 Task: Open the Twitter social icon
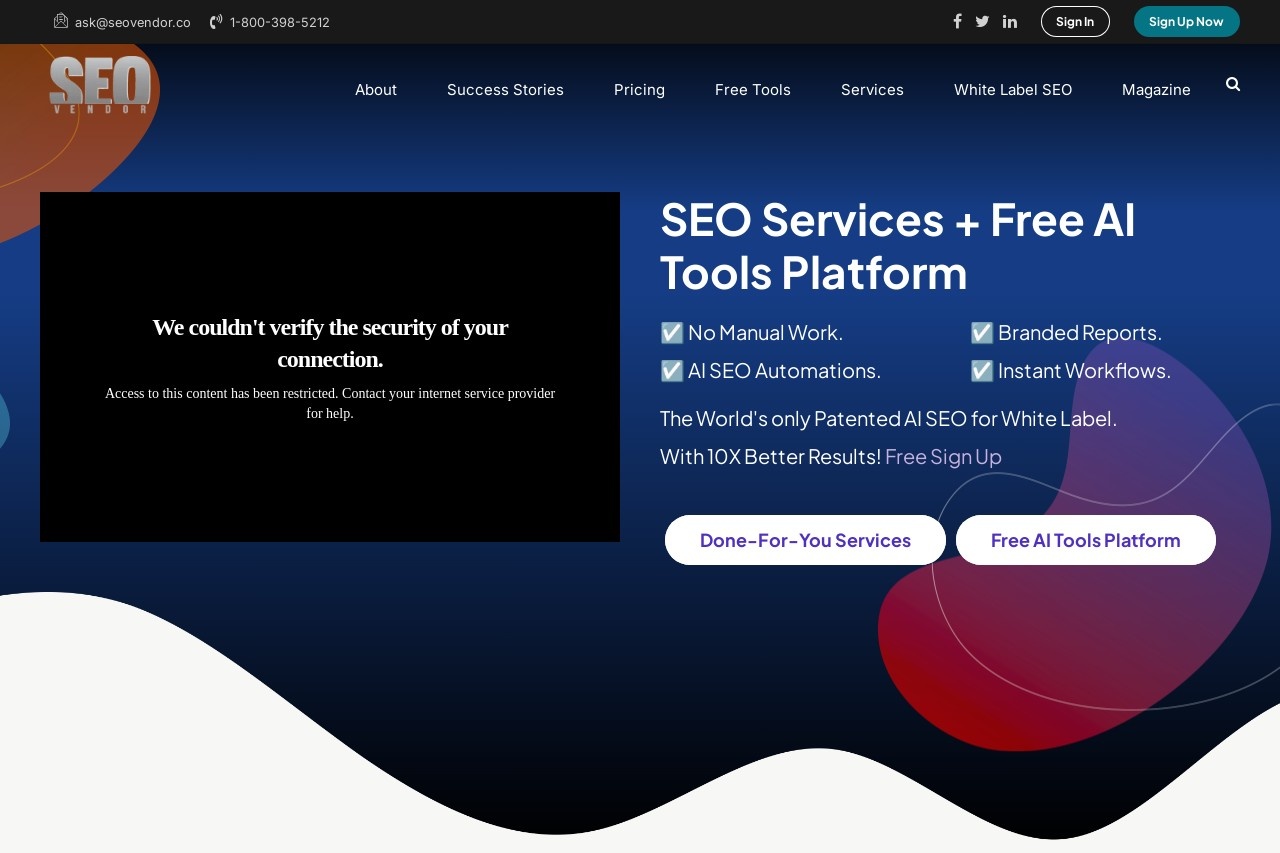click(x=982, y=21)
